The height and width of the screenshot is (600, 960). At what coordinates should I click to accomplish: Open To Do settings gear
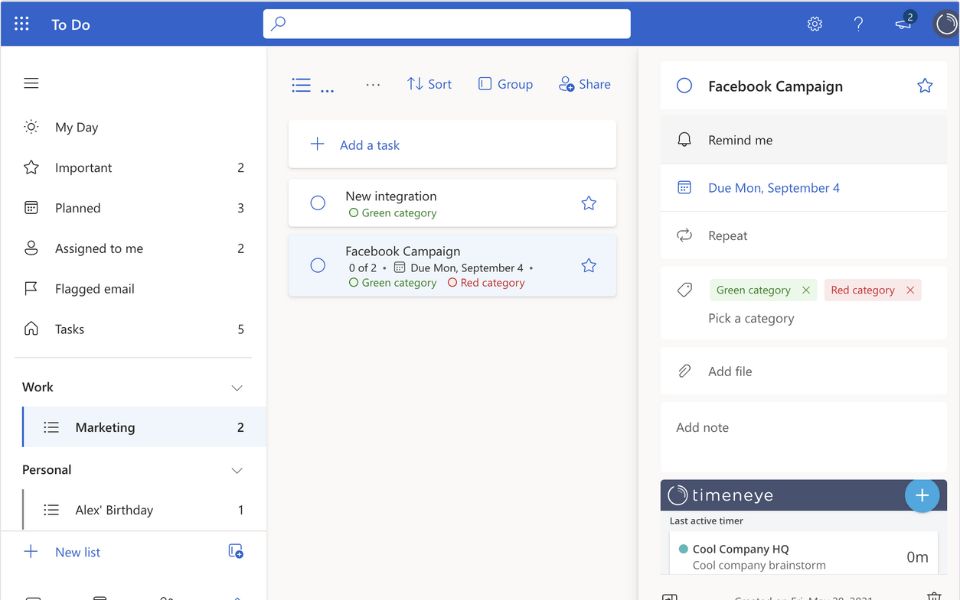point(814,23)
